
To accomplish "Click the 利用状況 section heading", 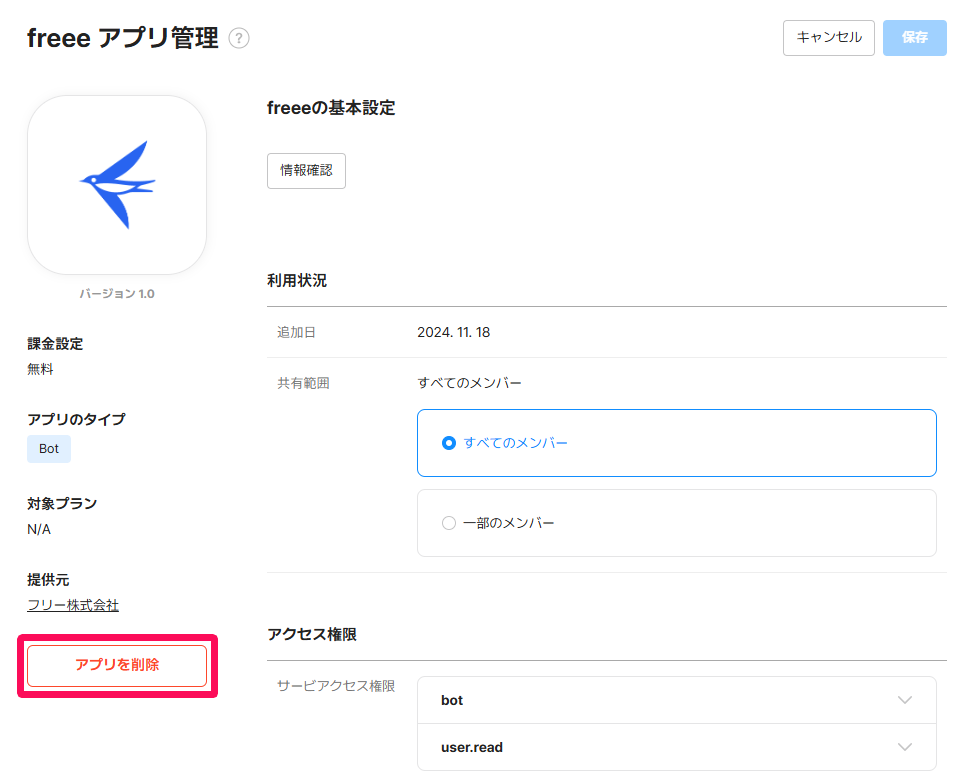I will click(x=297, y=281).
